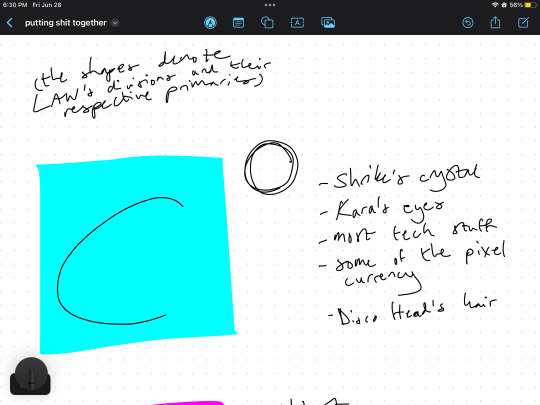540x405 pixels.
Task: Select the "most tech stuff" handwriting
Action: 407,232
